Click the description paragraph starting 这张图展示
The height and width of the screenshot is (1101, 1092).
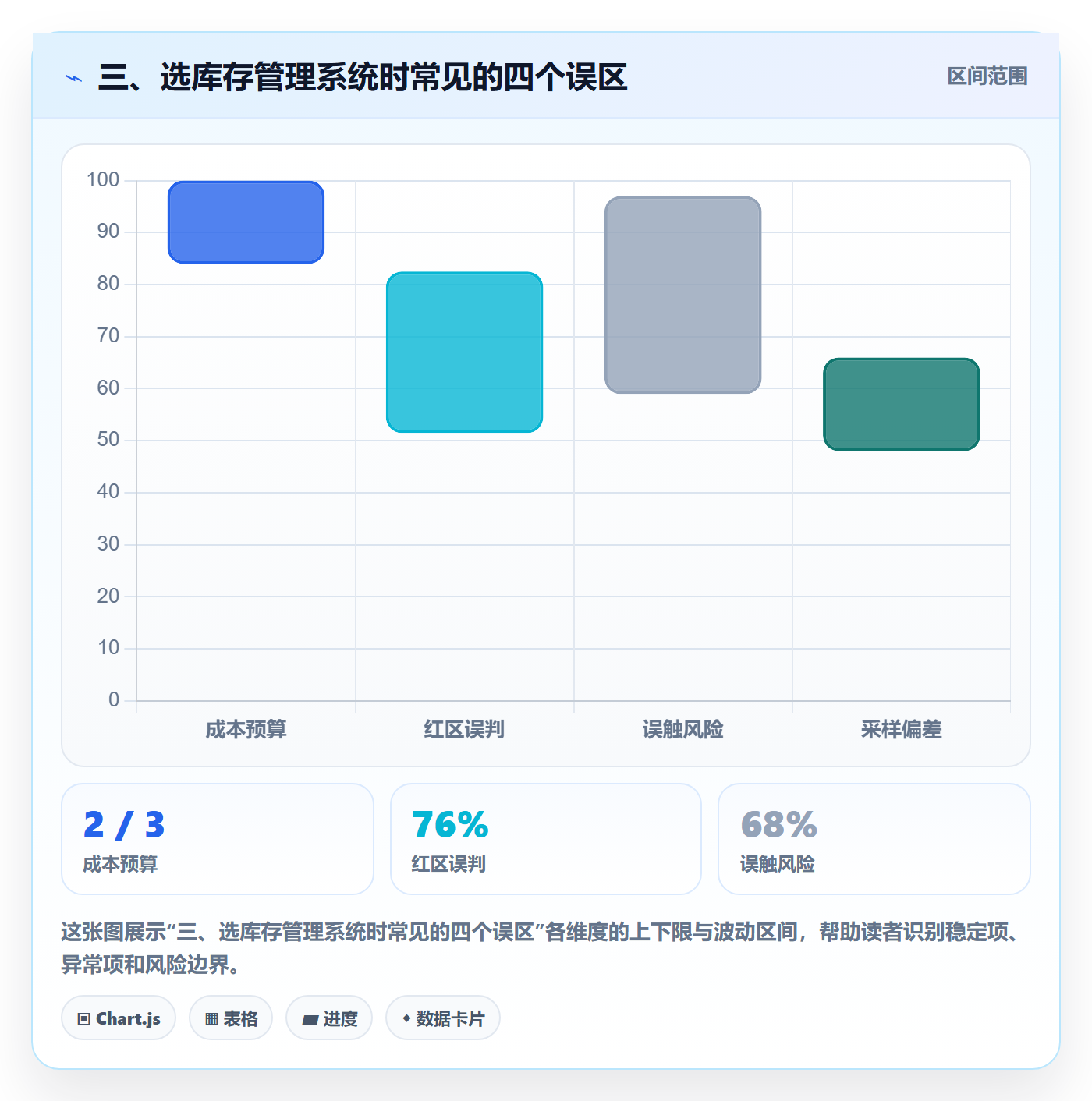tap(542, 948)
